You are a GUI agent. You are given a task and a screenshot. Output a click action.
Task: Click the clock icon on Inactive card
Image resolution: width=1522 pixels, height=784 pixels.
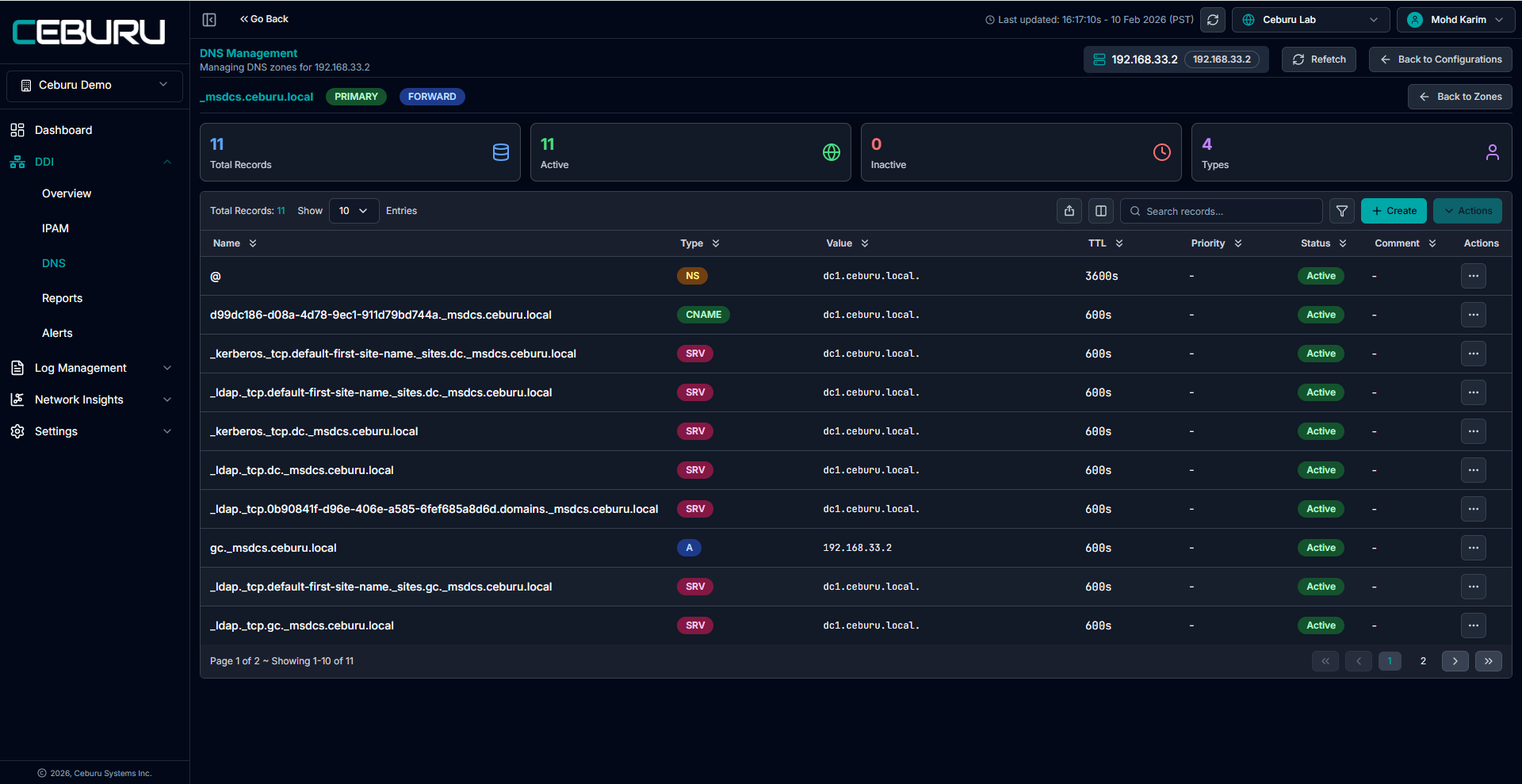coord(1162,152)
